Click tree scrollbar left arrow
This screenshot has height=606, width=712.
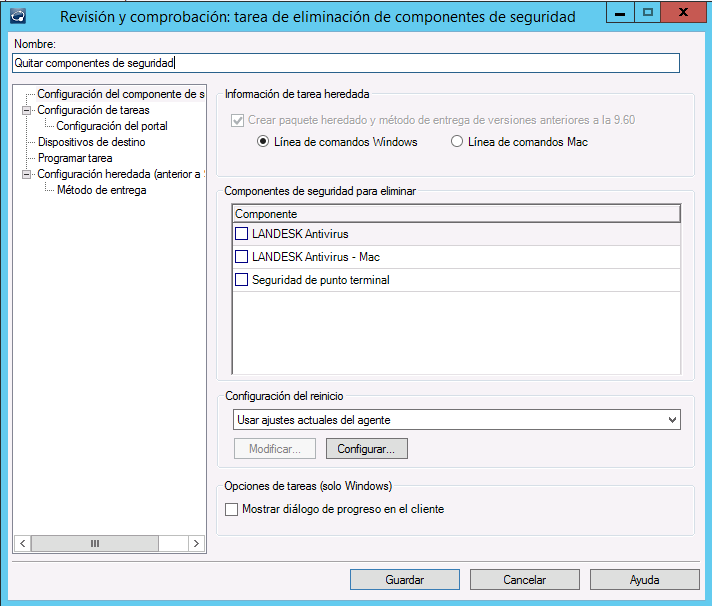23,543
